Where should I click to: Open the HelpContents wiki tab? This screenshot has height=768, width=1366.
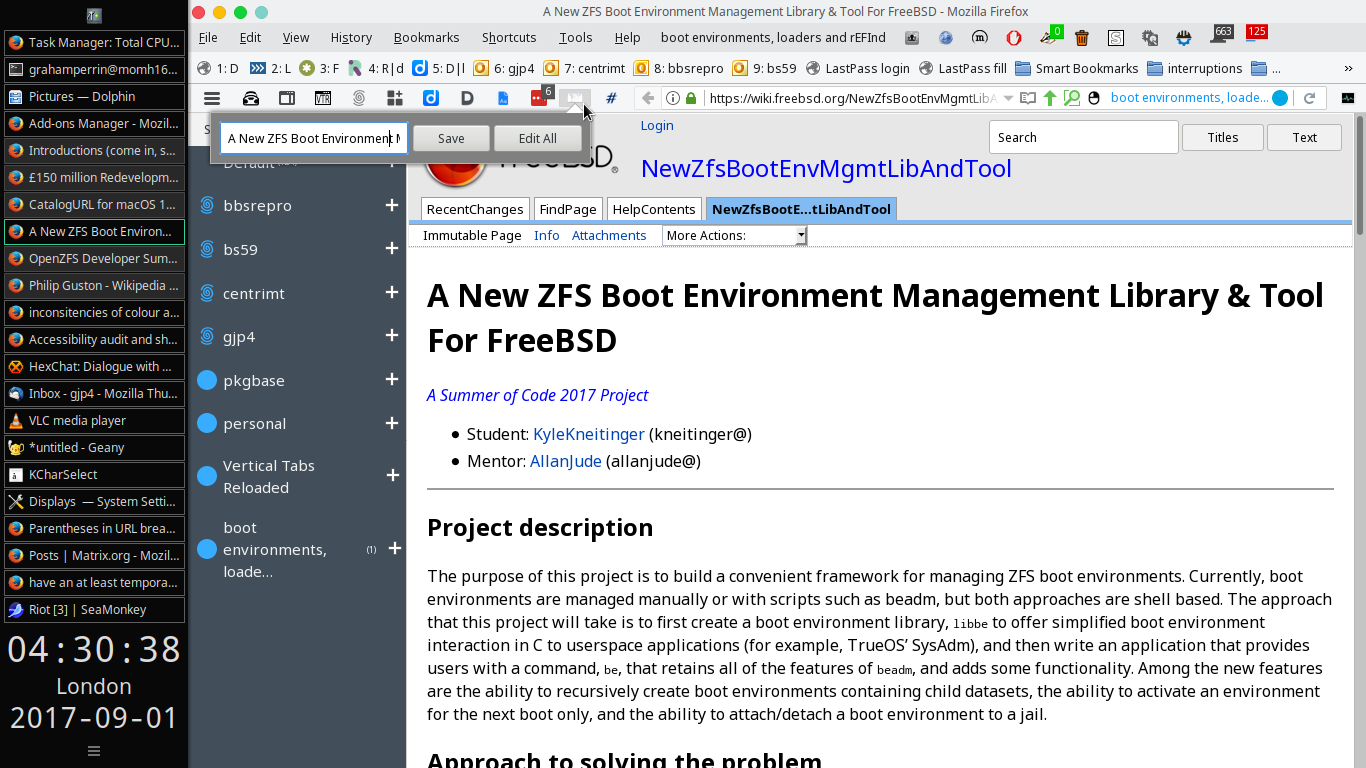tap(654, 209)
